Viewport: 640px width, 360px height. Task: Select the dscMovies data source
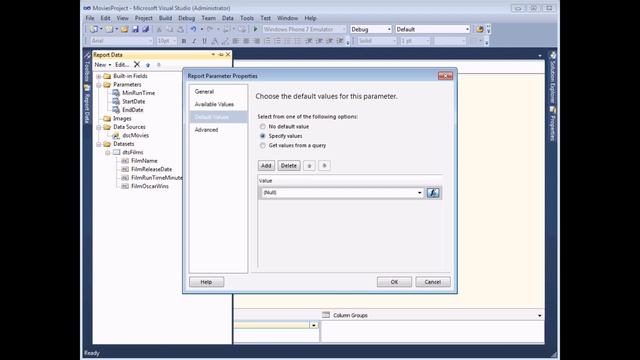[x=136, y=135]
